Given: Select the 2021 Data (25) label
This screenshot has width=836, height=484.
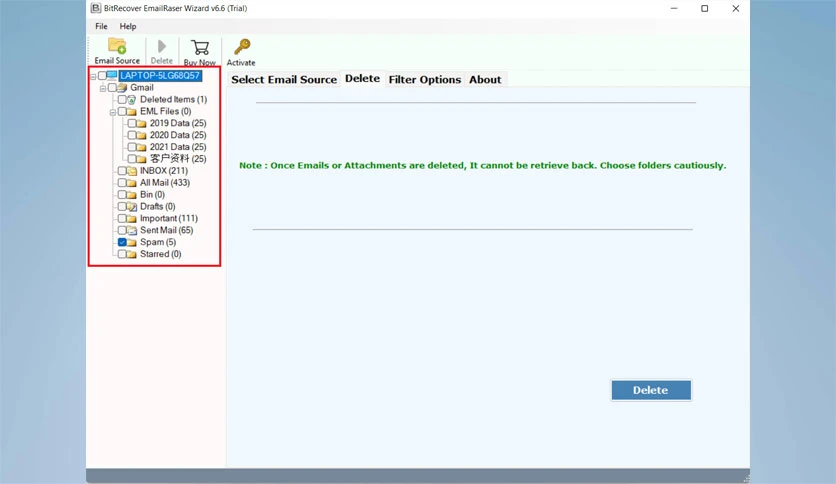Looking at the screenshot, I should tap(178, 147).
